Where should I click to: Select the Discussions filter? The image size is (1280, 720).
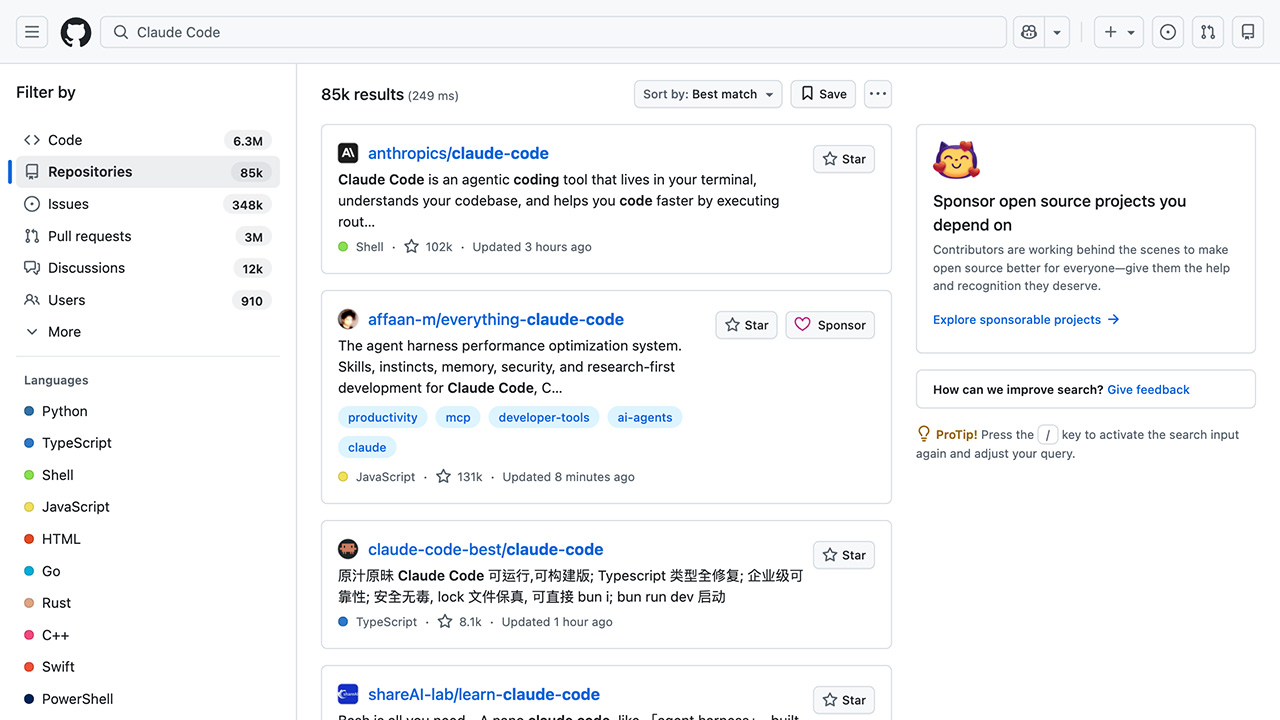(86, 268)
